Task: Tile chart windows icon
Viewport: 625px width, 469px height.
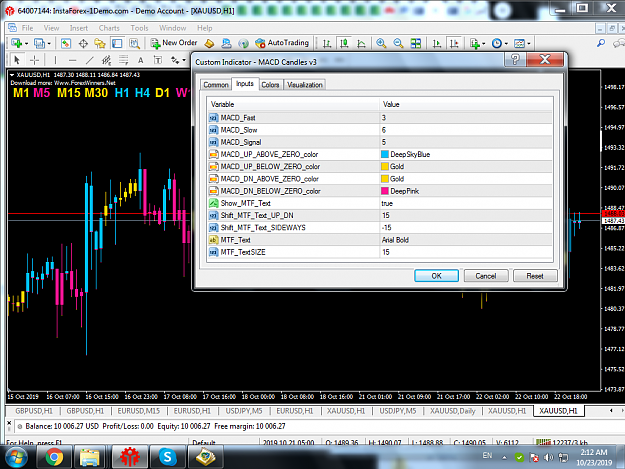Action: click(416, 43)
